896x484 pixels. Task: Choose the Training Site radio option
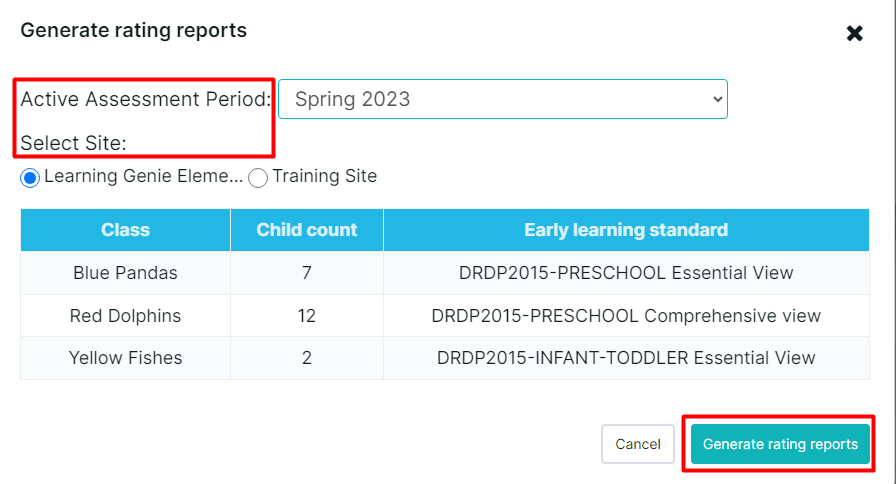[258, 177]
